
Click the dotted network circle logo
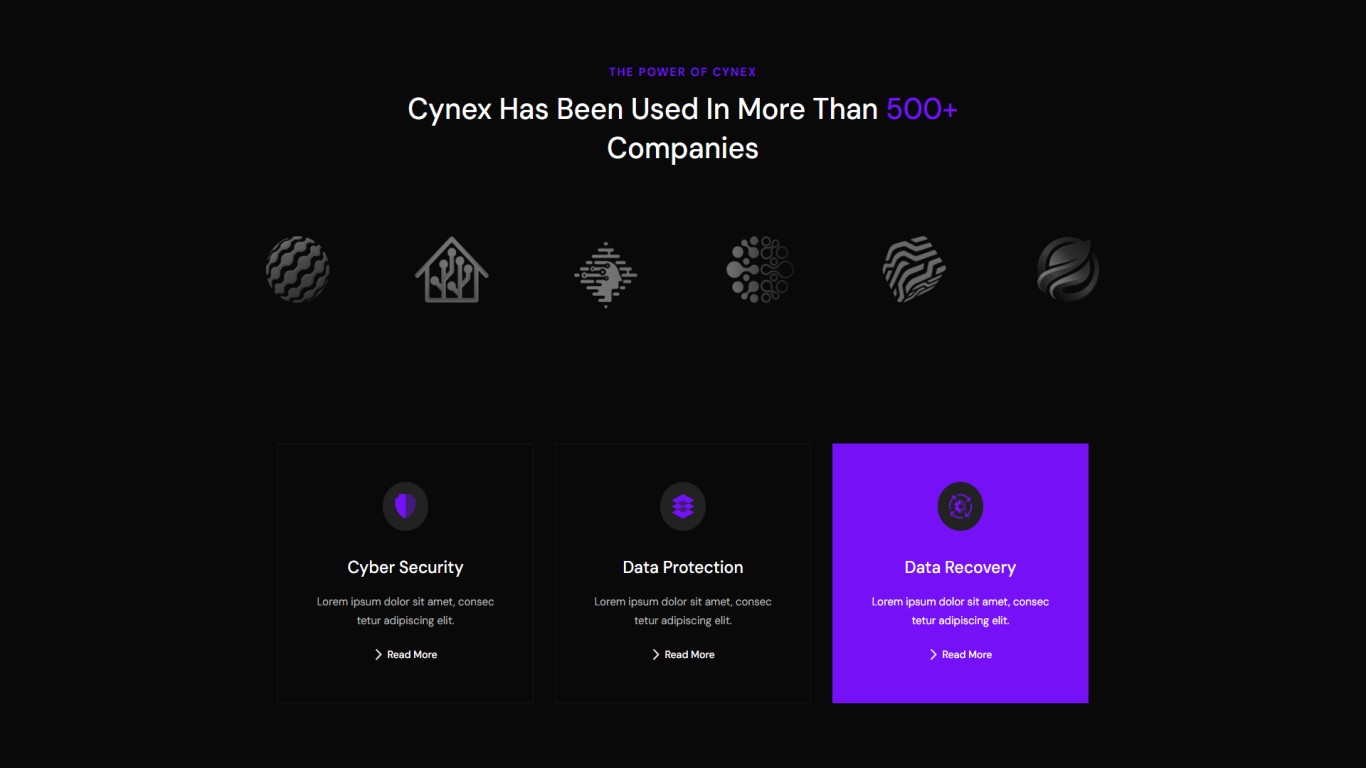760,269
